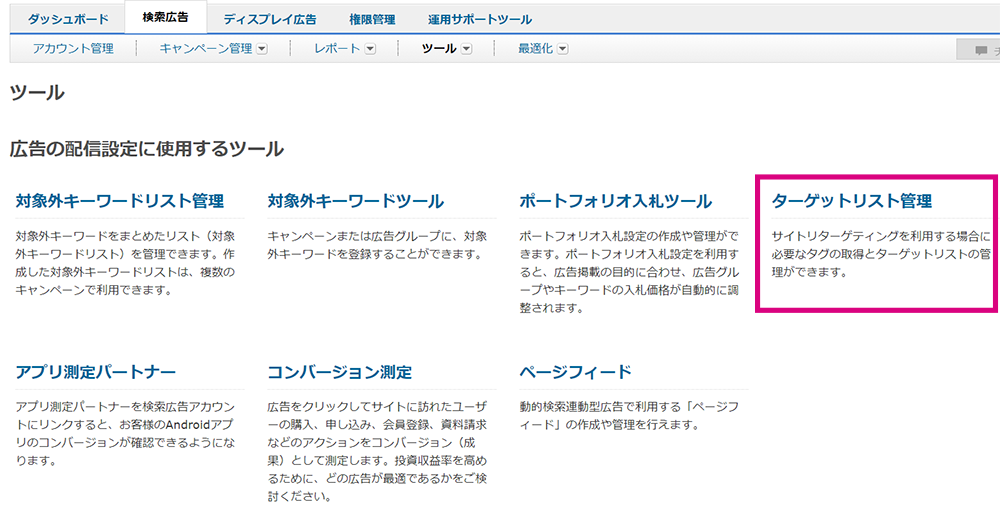Click the ツール menu item
This screenshot has height=518, width=1000.
439,48
